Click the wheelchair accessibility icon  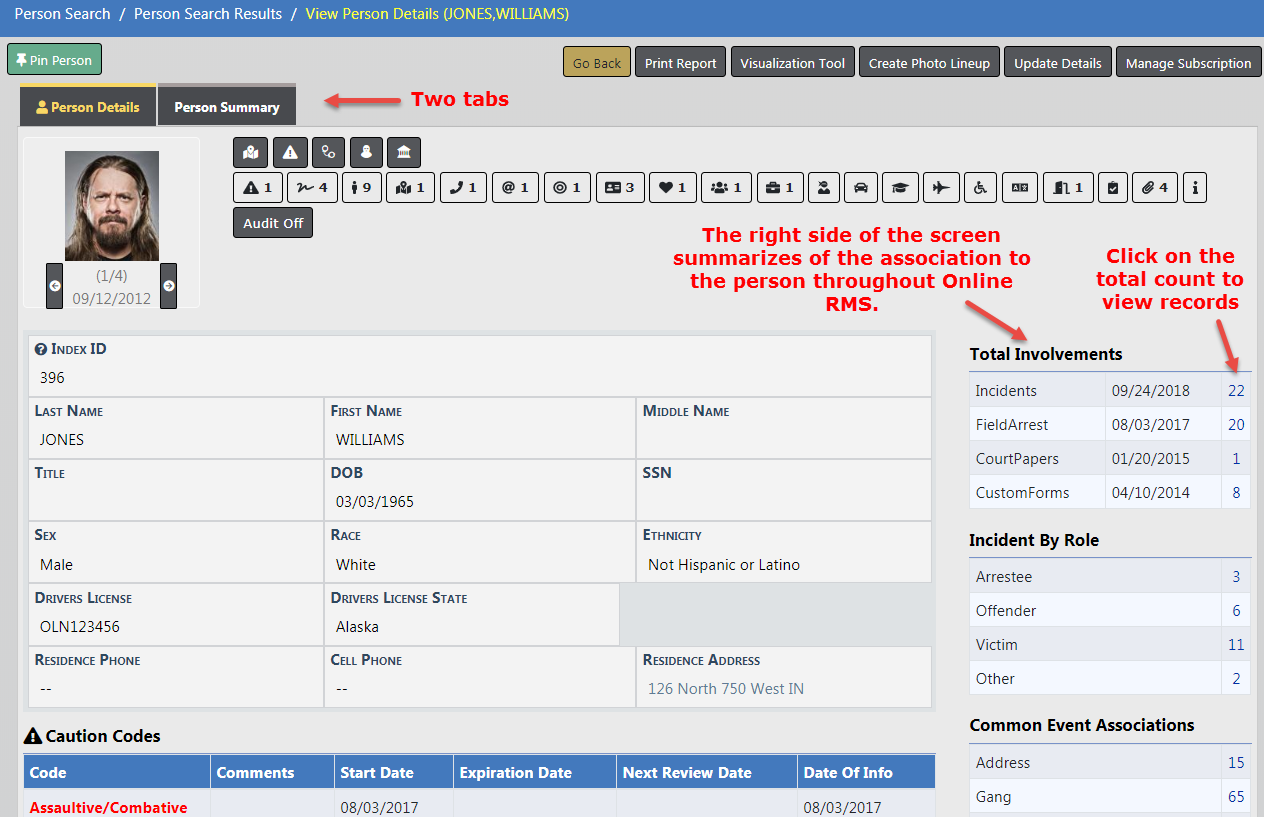pos(980,187)
